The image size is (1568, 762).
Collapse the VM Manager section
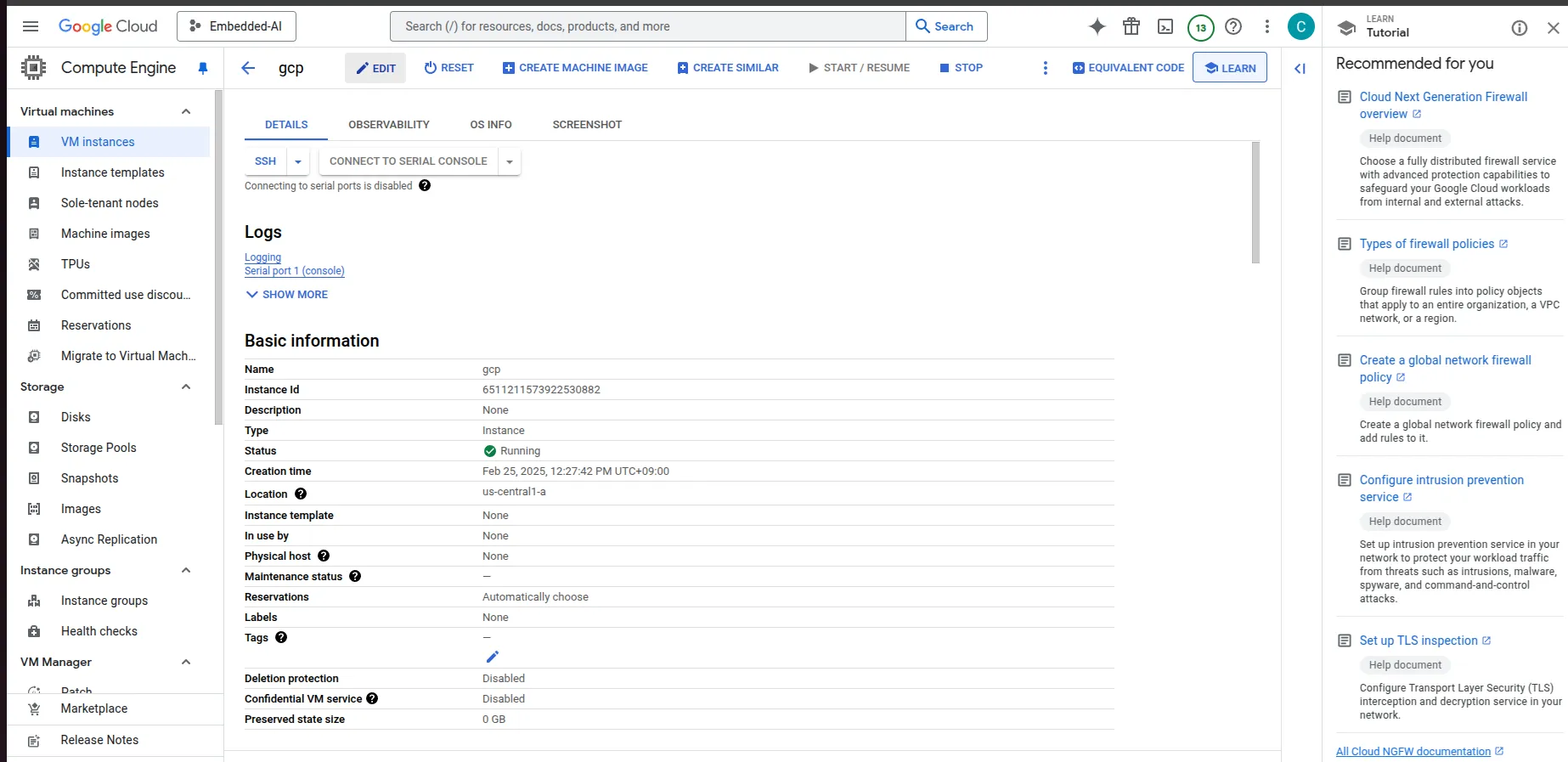186,662
